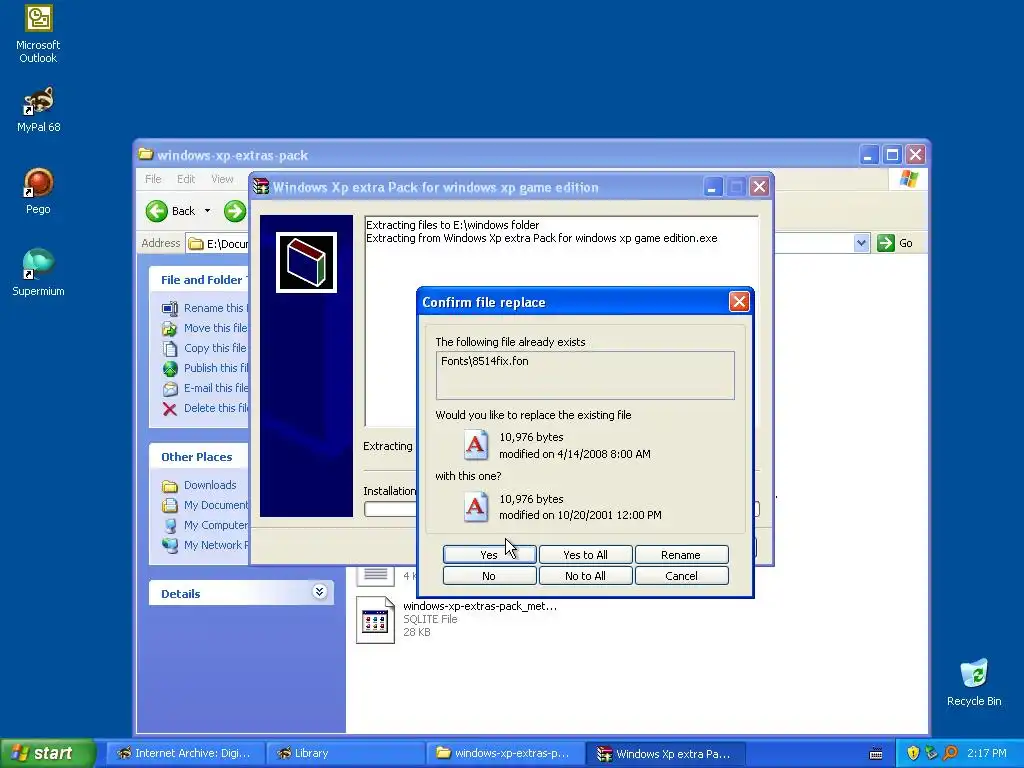Switch to windows-xp-extras-pack taskbar folder
This screenshot has height=768, width=1024.
(x=506, y=753)
